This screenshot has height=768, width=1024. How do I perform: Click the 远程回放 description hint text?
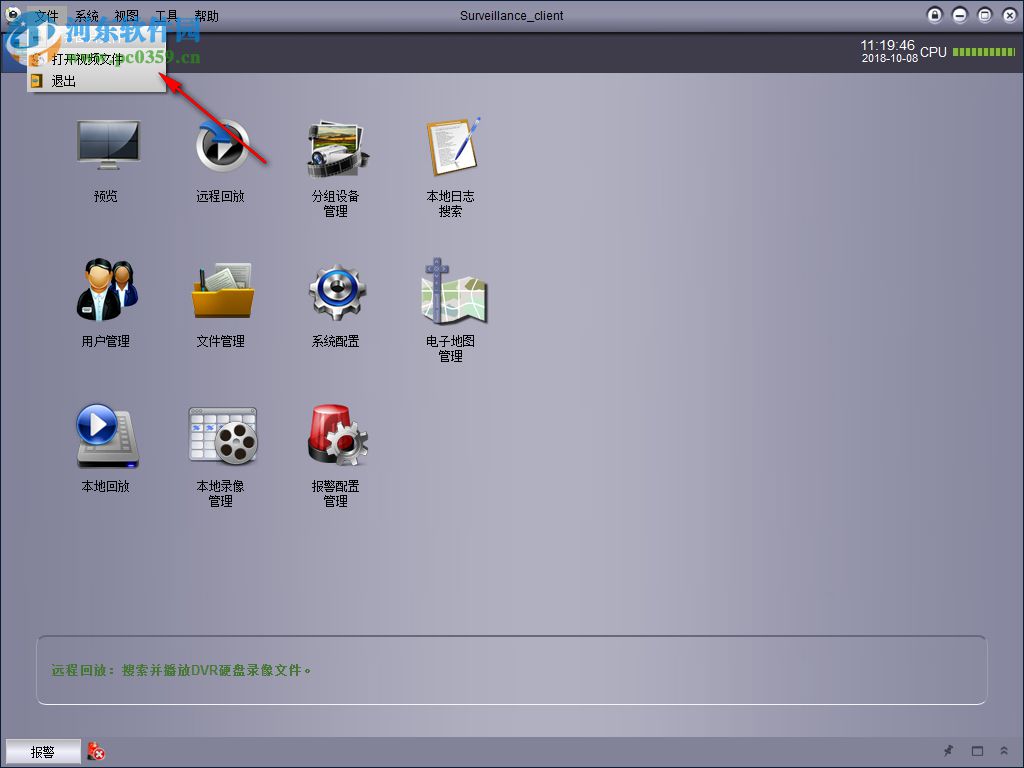coord(181,670)
